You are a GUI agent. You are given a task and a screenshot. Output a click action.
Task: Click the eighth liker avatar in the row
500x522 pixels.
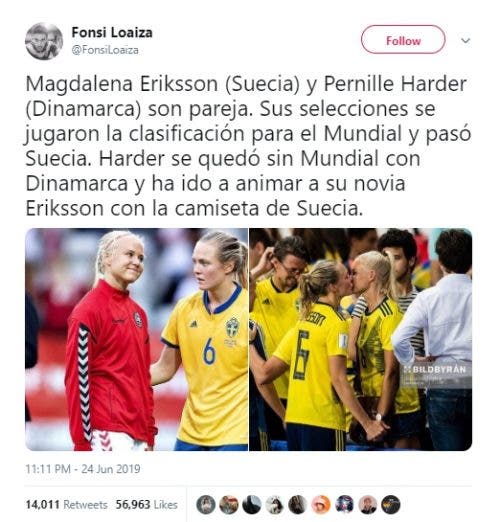pos(367,505)
